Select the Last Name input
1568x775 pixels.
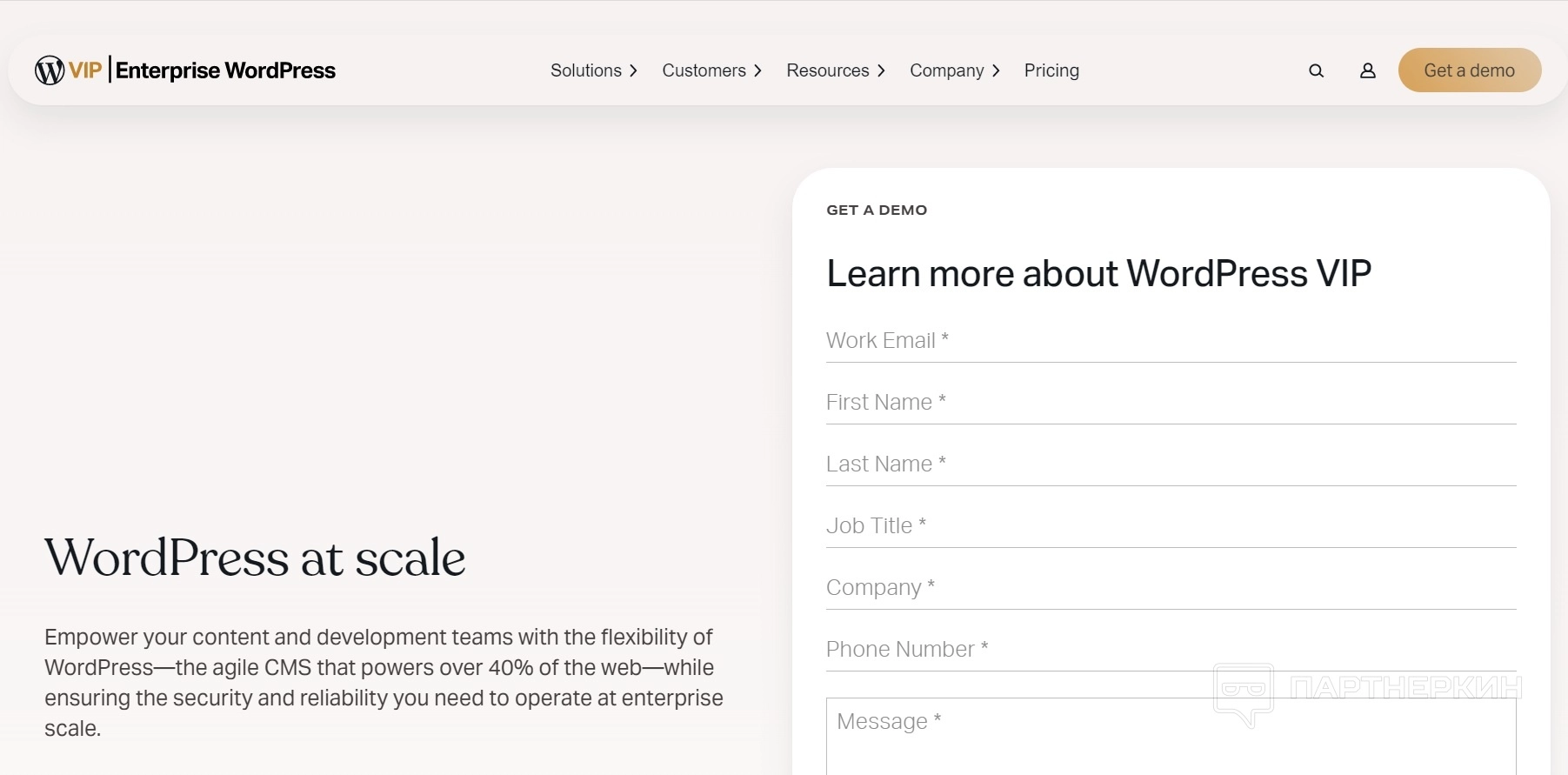tap(1171, 464)
